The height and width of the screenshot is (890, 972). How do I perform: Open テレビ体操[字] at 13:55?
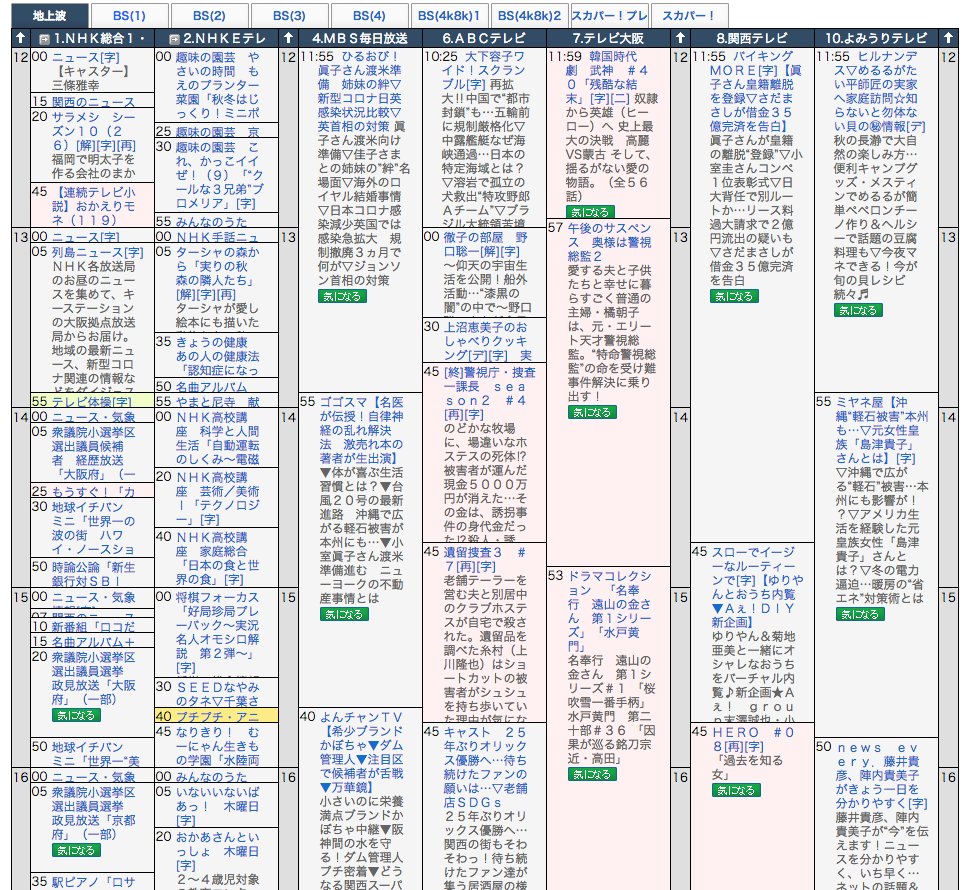point(91,402)
